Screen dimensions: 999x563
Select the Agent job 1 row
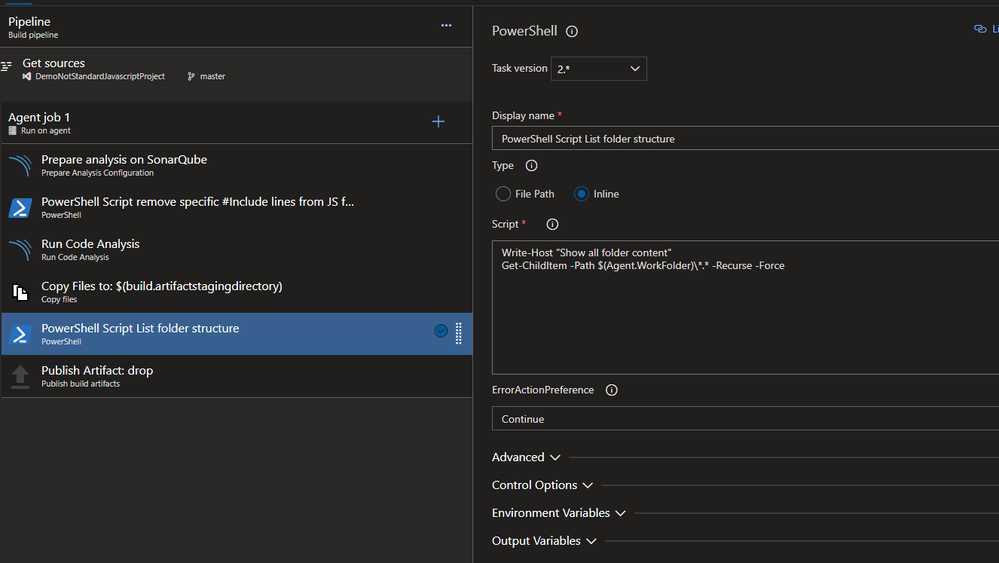coord(236,122)
